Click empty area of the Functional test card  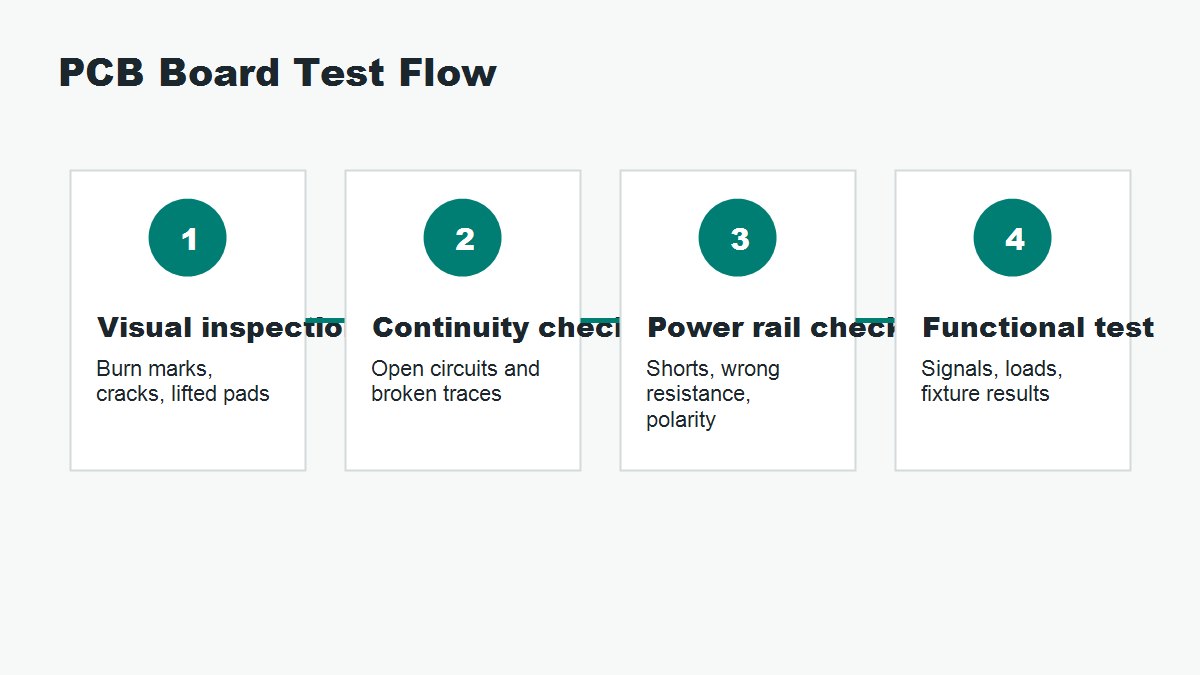point(1012,440)
